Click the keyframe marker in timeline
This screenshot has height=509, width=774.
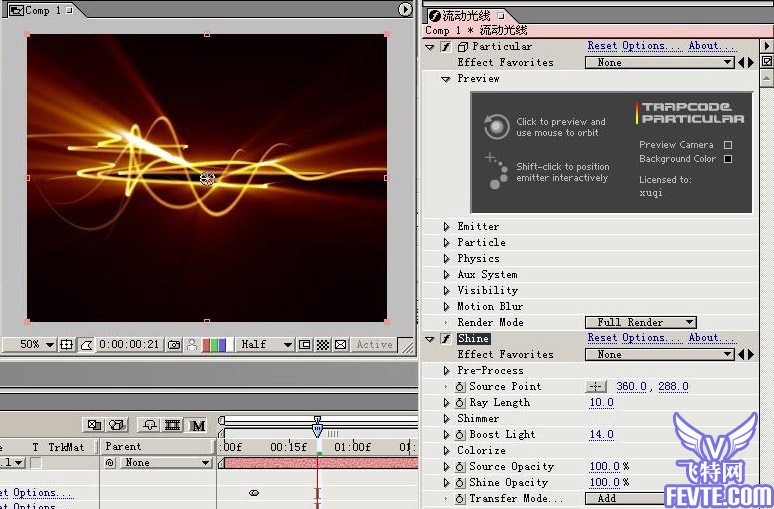(254, 493)
